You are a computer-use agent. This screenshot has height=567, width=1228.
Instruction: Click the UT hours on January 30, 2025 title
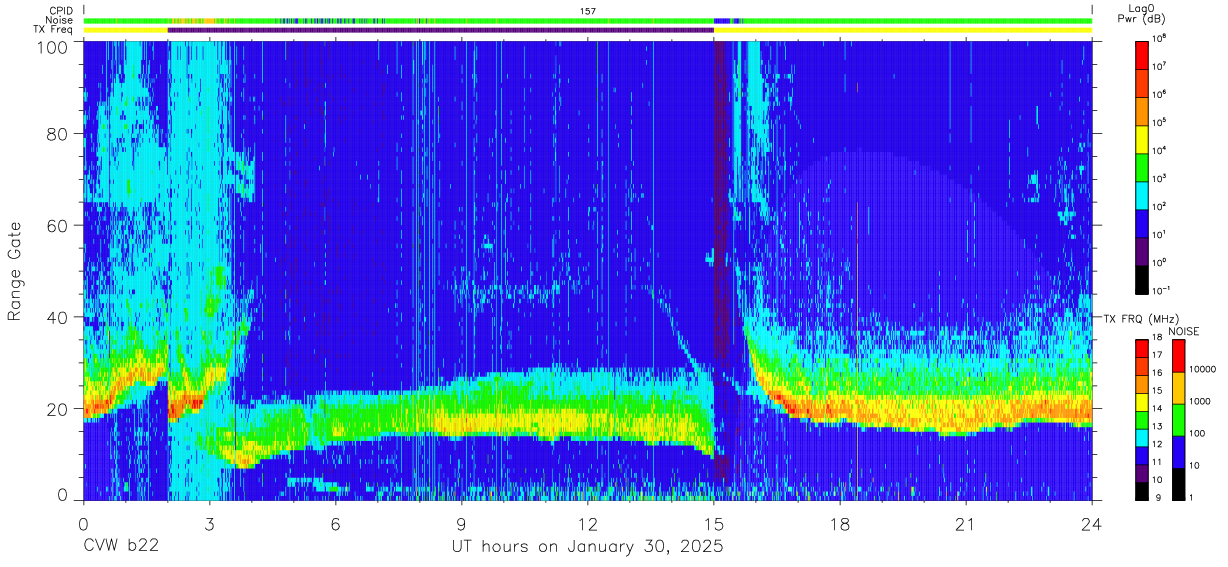[586, 548]
